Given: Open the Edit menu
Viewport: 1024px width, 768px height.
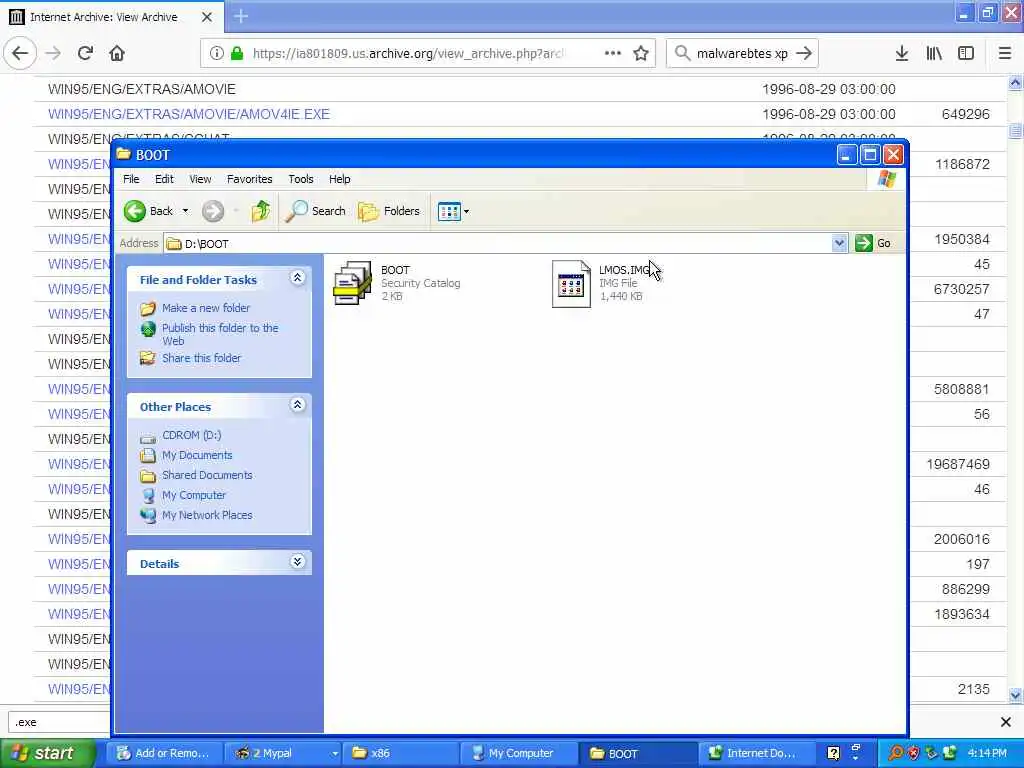Looking at the screenshot, I should tap(164, 179).
